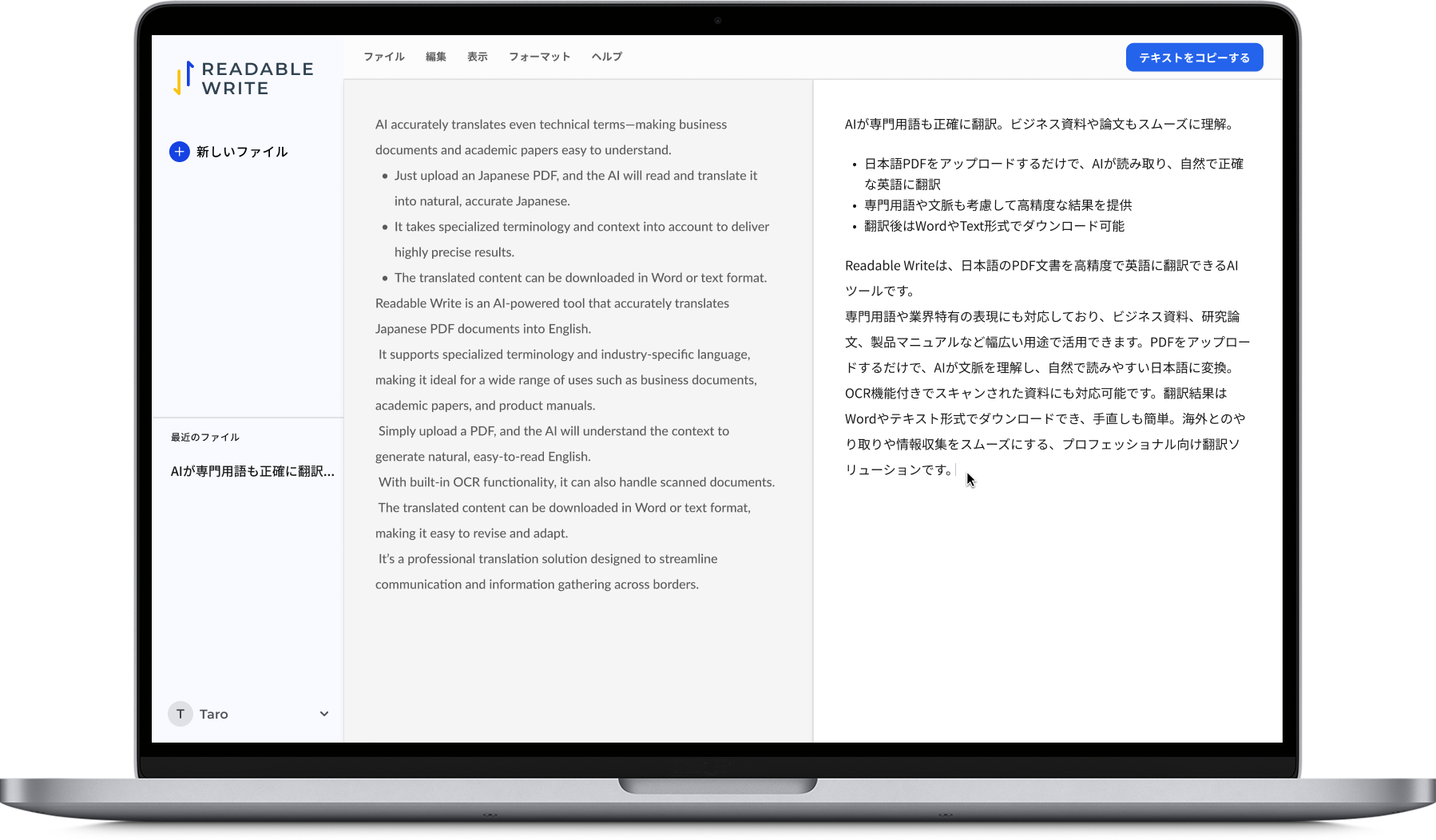The image size is (1436, 840).
Task: Click line 'Readable Write is an AI-powered tool'
Action: click(x=552, y=303)
